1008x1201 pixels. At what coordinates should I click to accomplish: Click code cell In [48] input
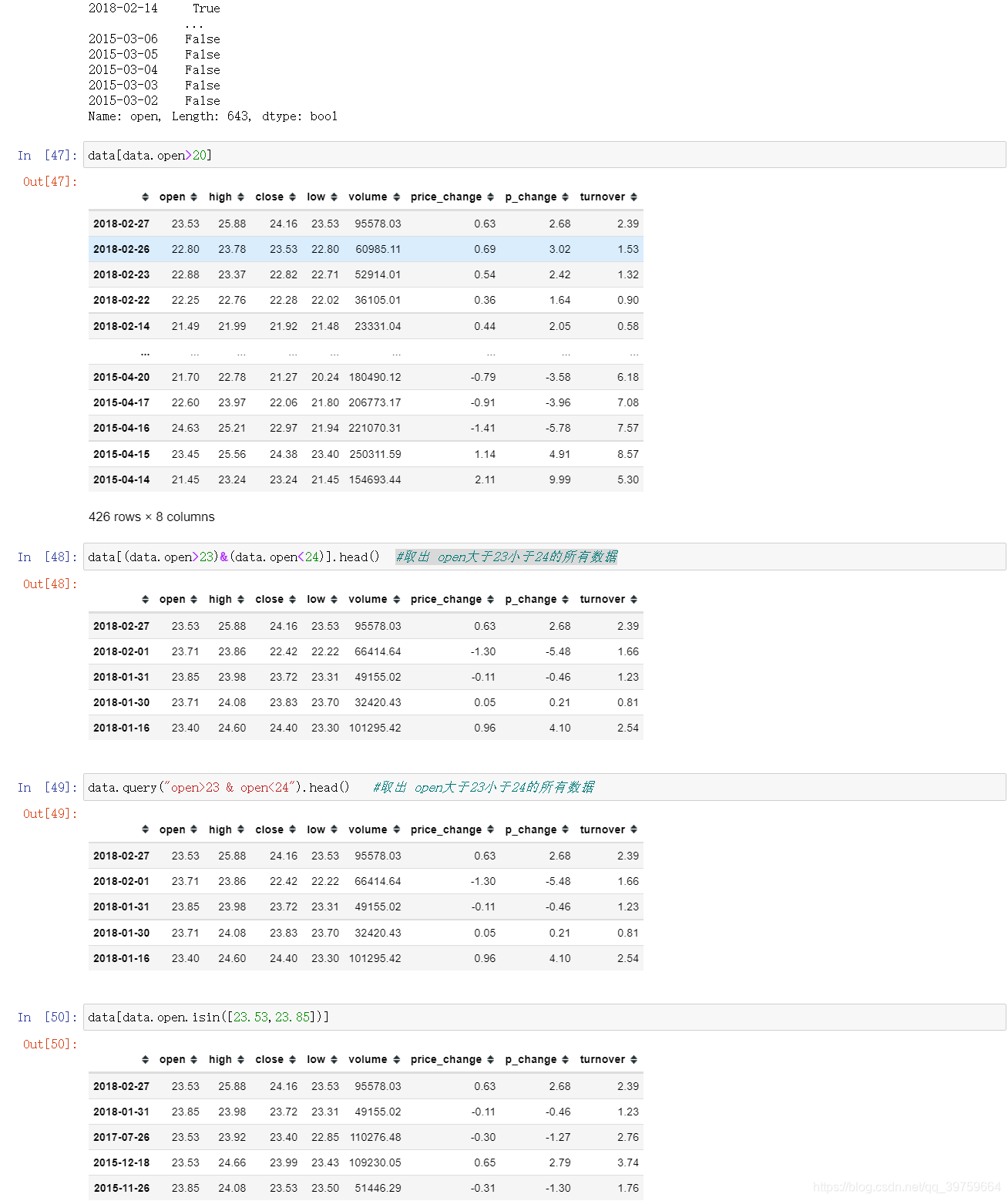tap(544, 557)
